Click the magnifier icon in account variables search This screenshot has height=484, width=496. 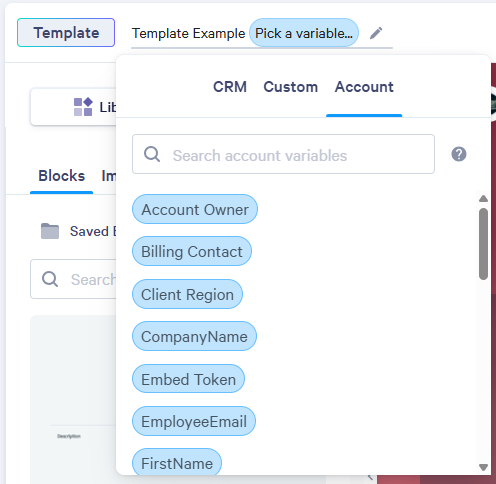(152, 154)
